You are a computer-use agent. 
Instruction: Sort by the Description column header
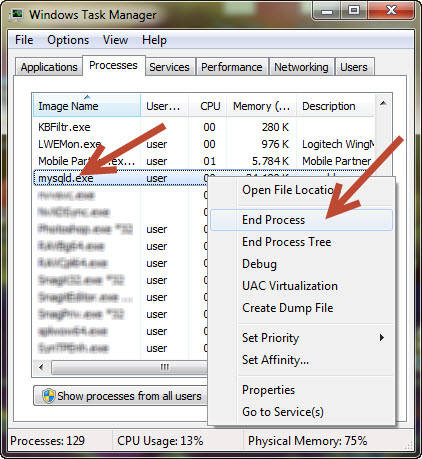point(336,106)
